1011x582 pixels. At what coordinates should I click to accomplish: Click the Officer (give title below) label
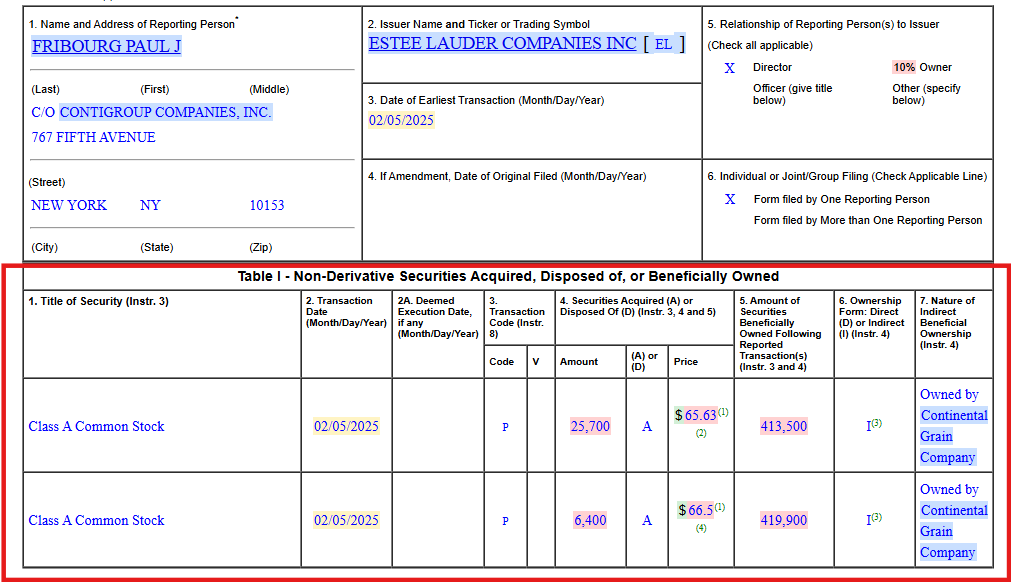(x=792, y=94)
